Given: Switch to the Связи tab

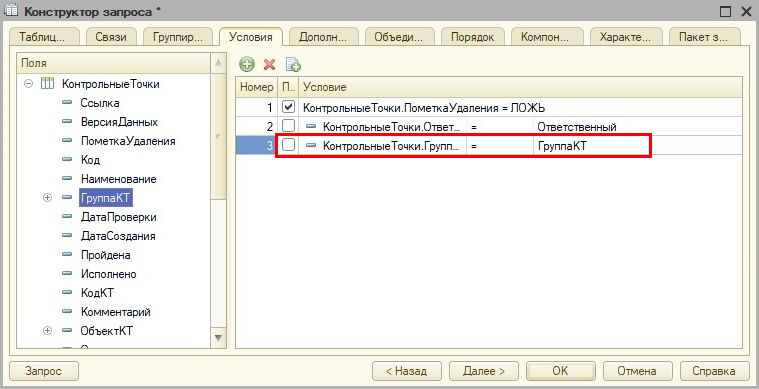Looking at the screenshot, I should [x=111, y=37].
